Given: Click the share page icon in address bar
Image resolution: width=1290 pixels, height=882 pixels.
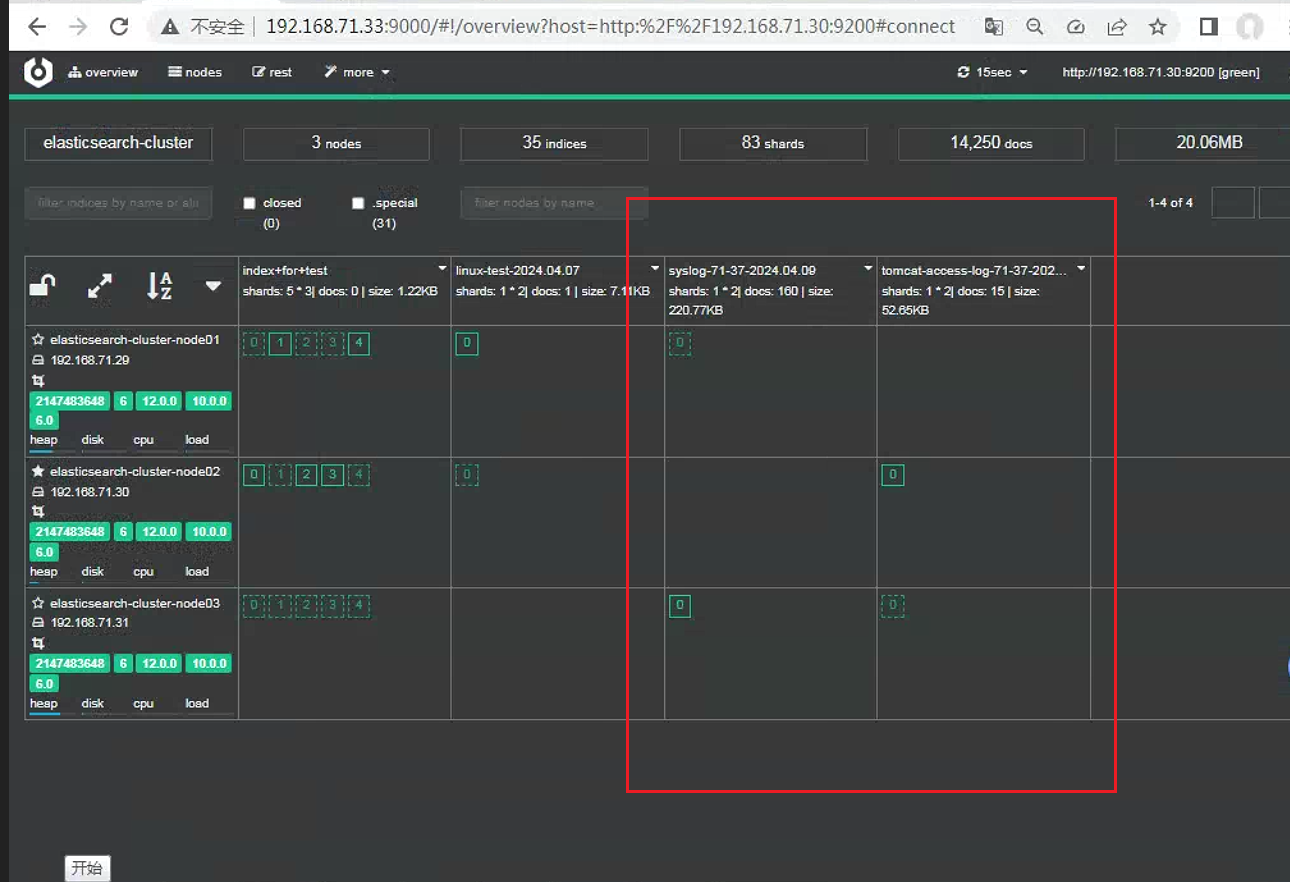Looking at the screenshot, I should click(x=1117, y=27).
